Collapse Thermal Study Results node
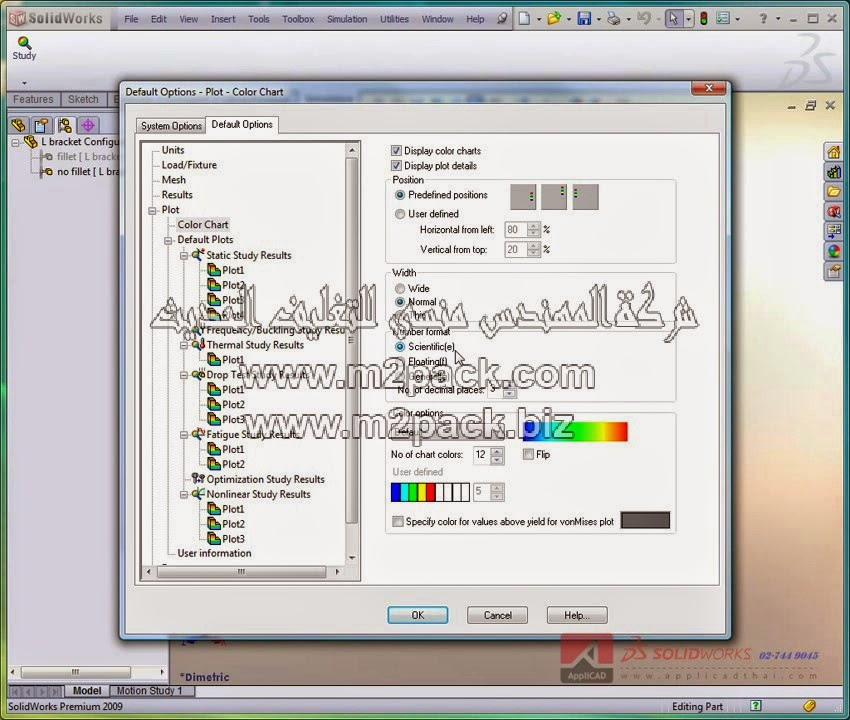 click(x=184, y=345)
